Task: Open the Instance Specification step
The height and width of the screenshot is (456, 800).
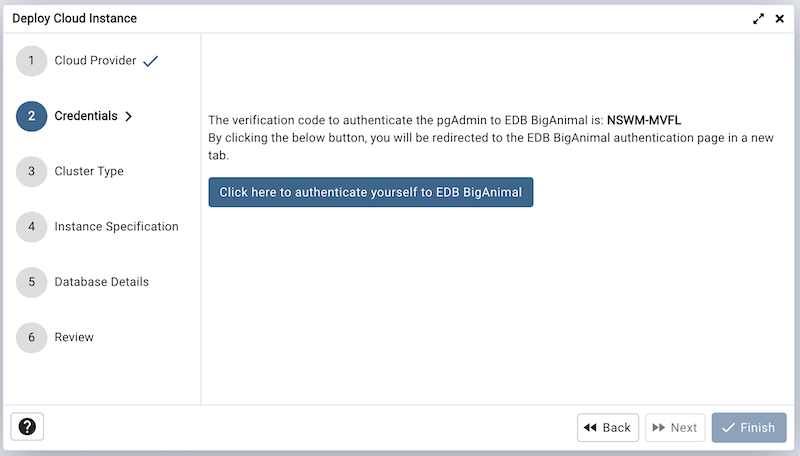Action: [116, 227]
